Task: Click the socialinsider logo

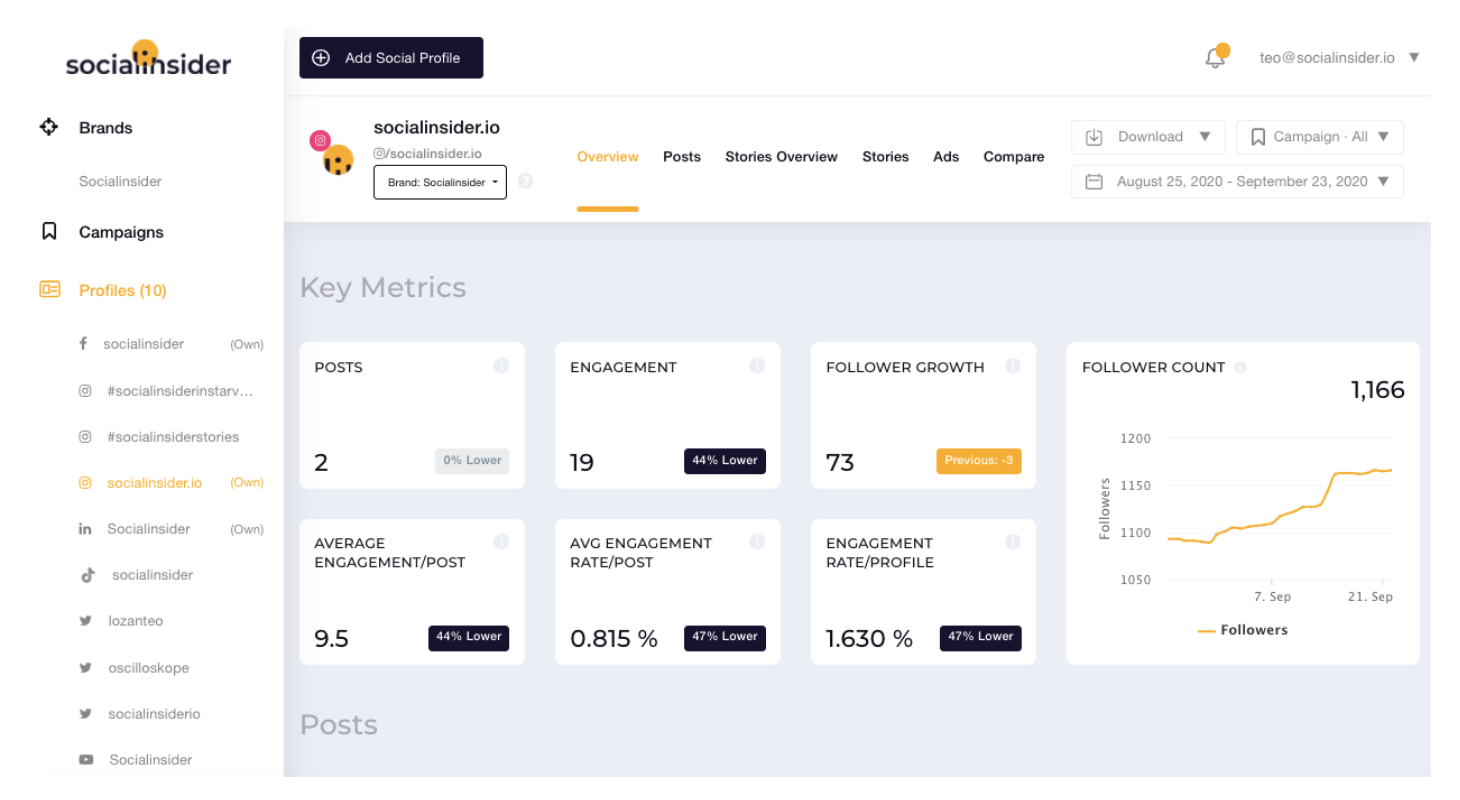Action: tap(148, 60)
